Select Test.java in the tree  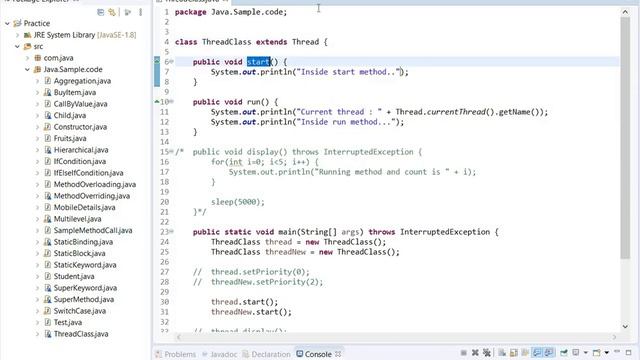click(x=68, y=322)
